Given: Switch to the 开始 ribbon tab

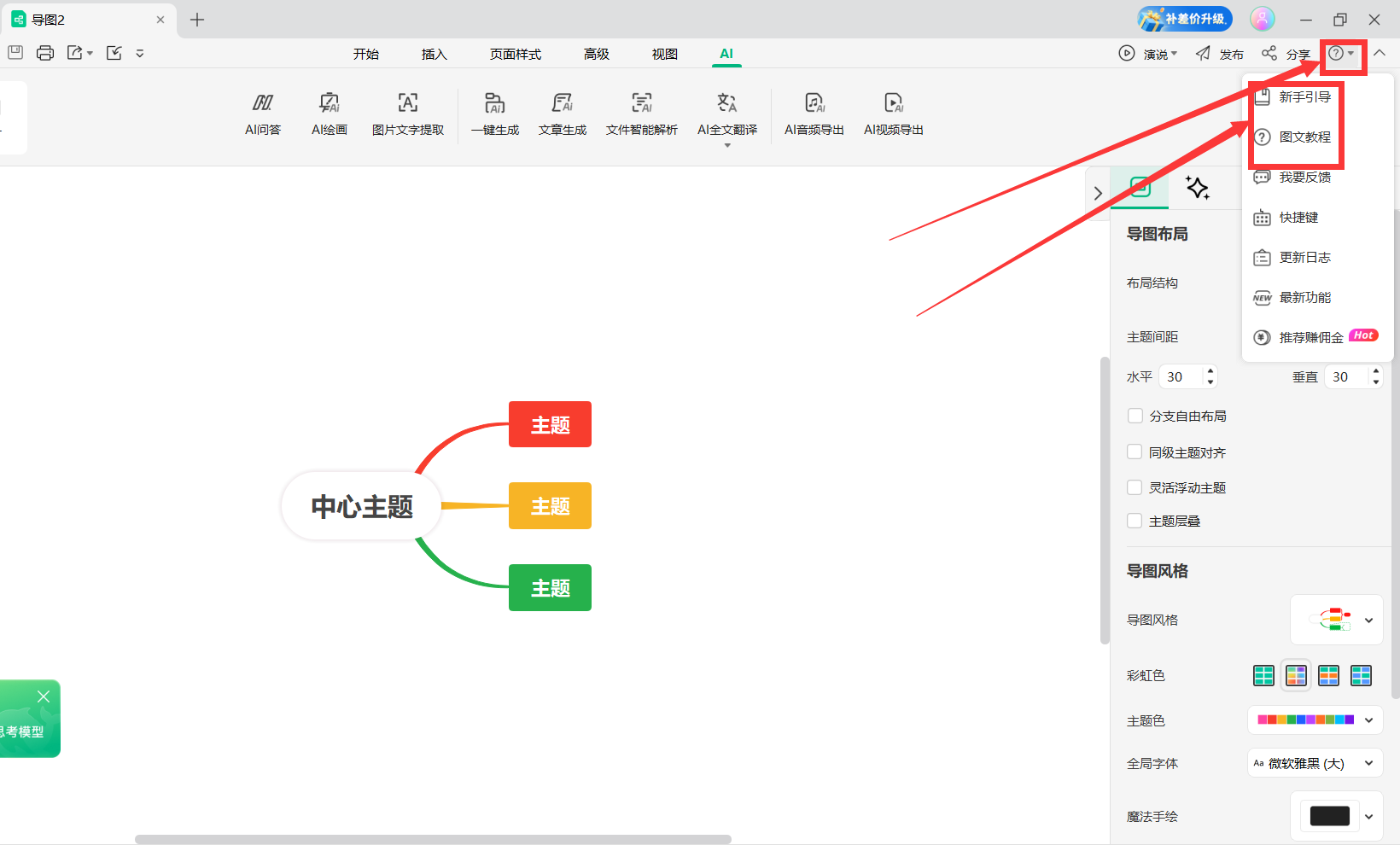Looking at the screenshot, I should (x=366, y=54).
